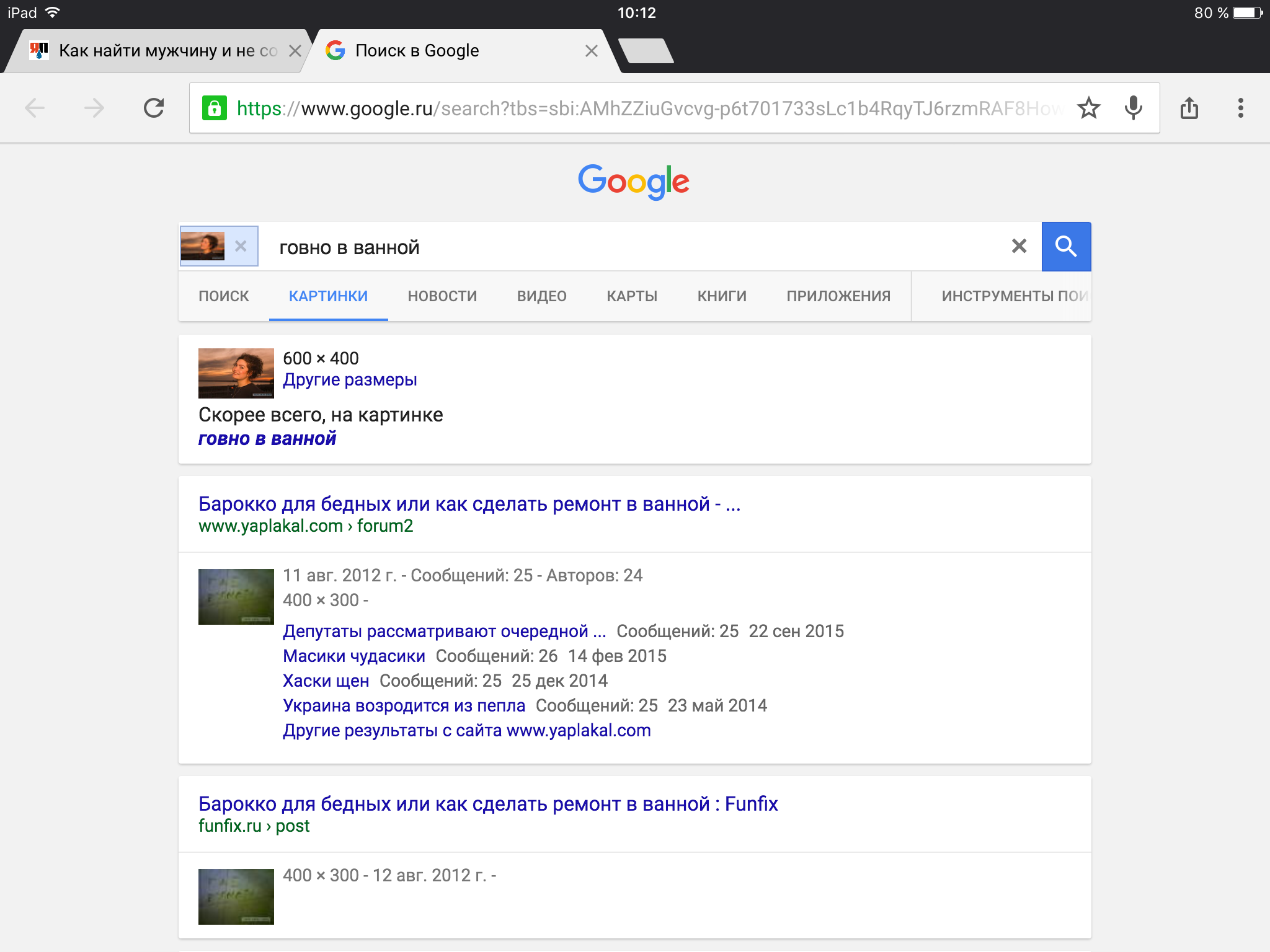Switch to the КАРТЫ tab
Viewport: 1270px width, 952px height.
[632, 296]
